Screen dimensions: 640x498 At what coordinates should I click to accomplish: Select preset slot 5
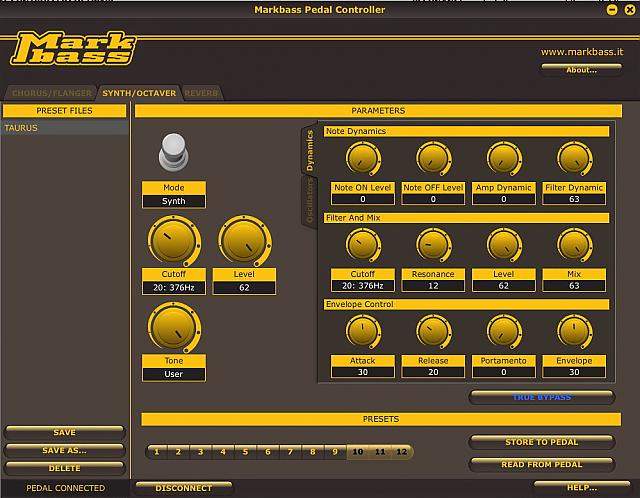coord(245,452)
